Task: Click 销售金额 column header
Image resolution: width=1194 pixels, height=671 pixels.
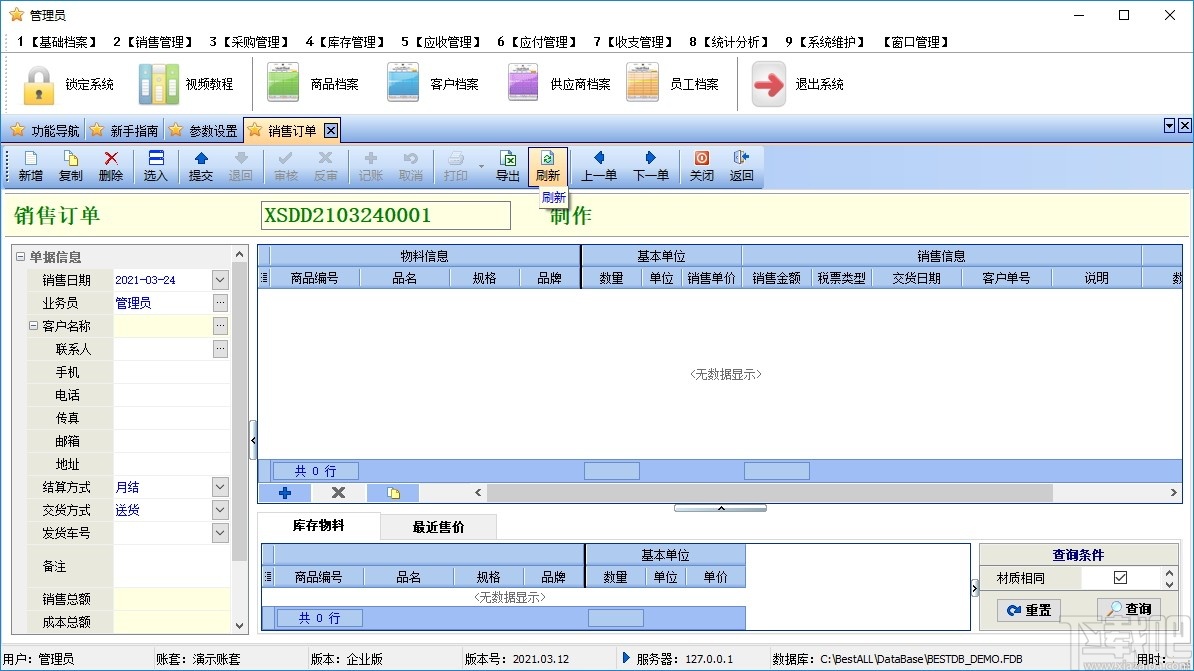Action: 776,278
